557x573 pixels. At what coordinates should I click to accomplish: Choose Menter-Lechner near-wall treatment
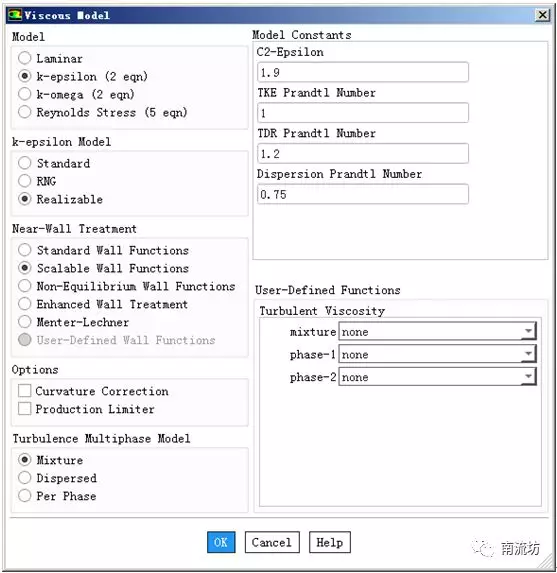(24, 322)
